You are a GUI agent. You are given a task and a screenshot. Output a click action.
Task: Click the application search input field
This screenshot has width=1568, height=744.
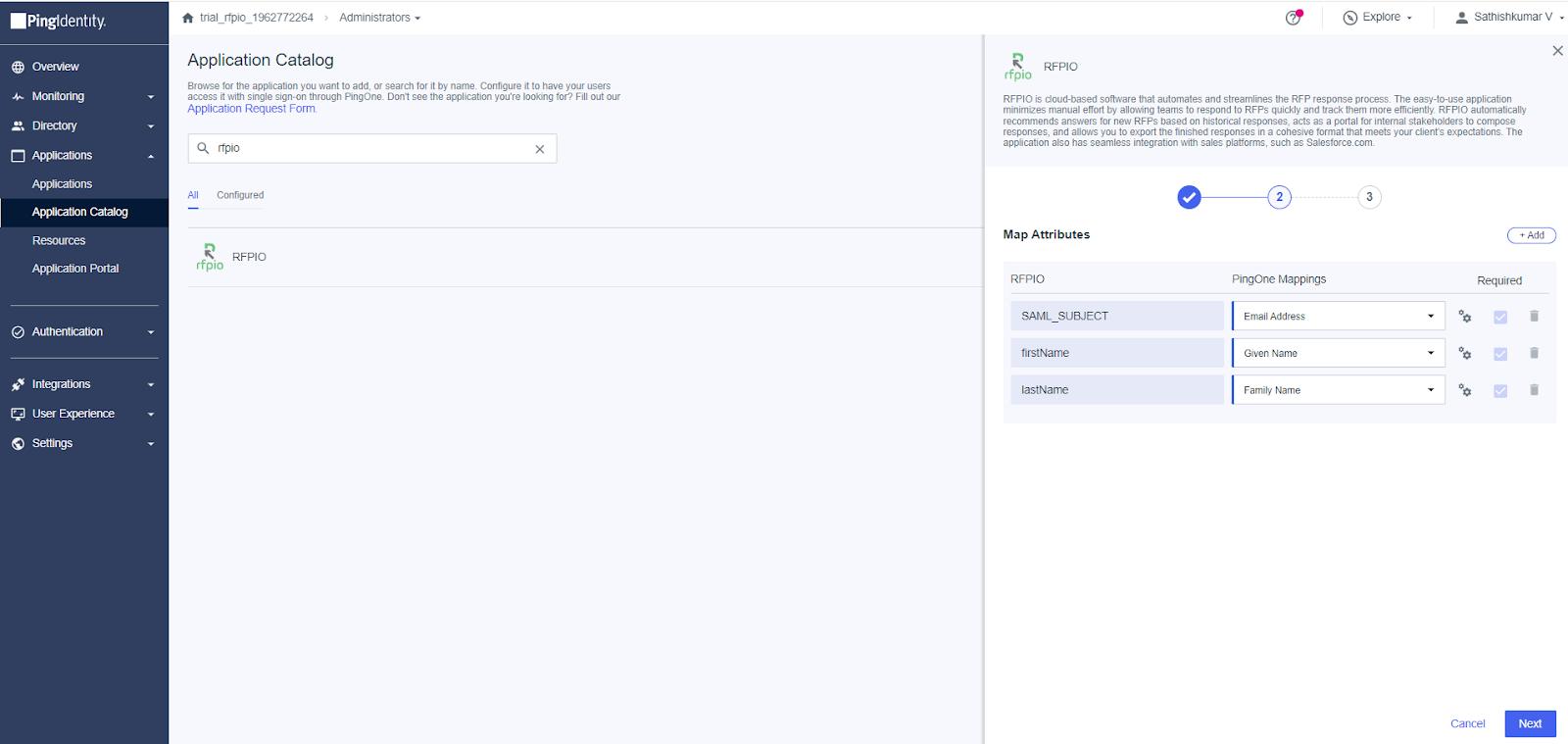tap(372, 149)
